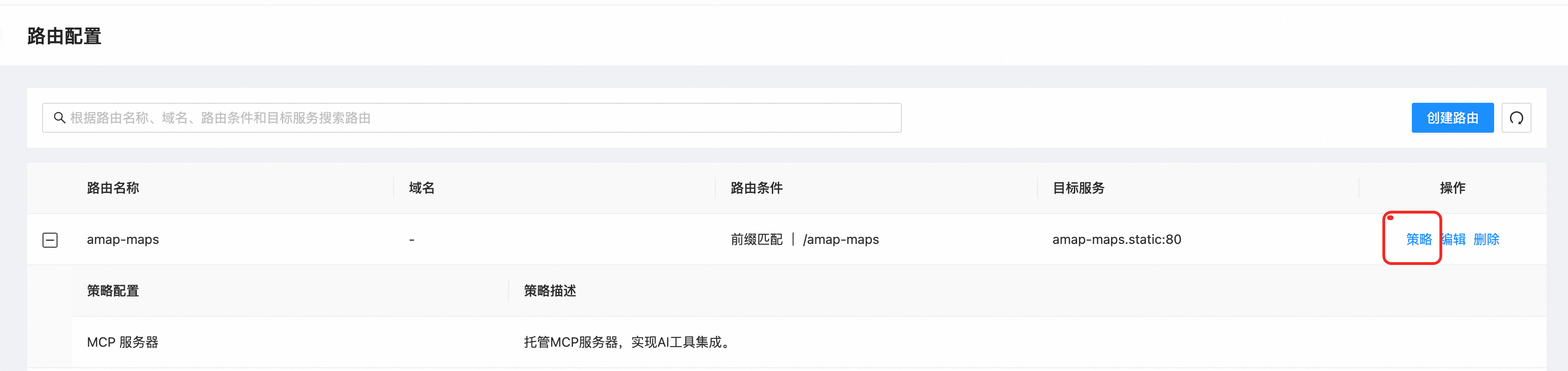Click the magnifier icon in the search box

click(x=59, y=118)
